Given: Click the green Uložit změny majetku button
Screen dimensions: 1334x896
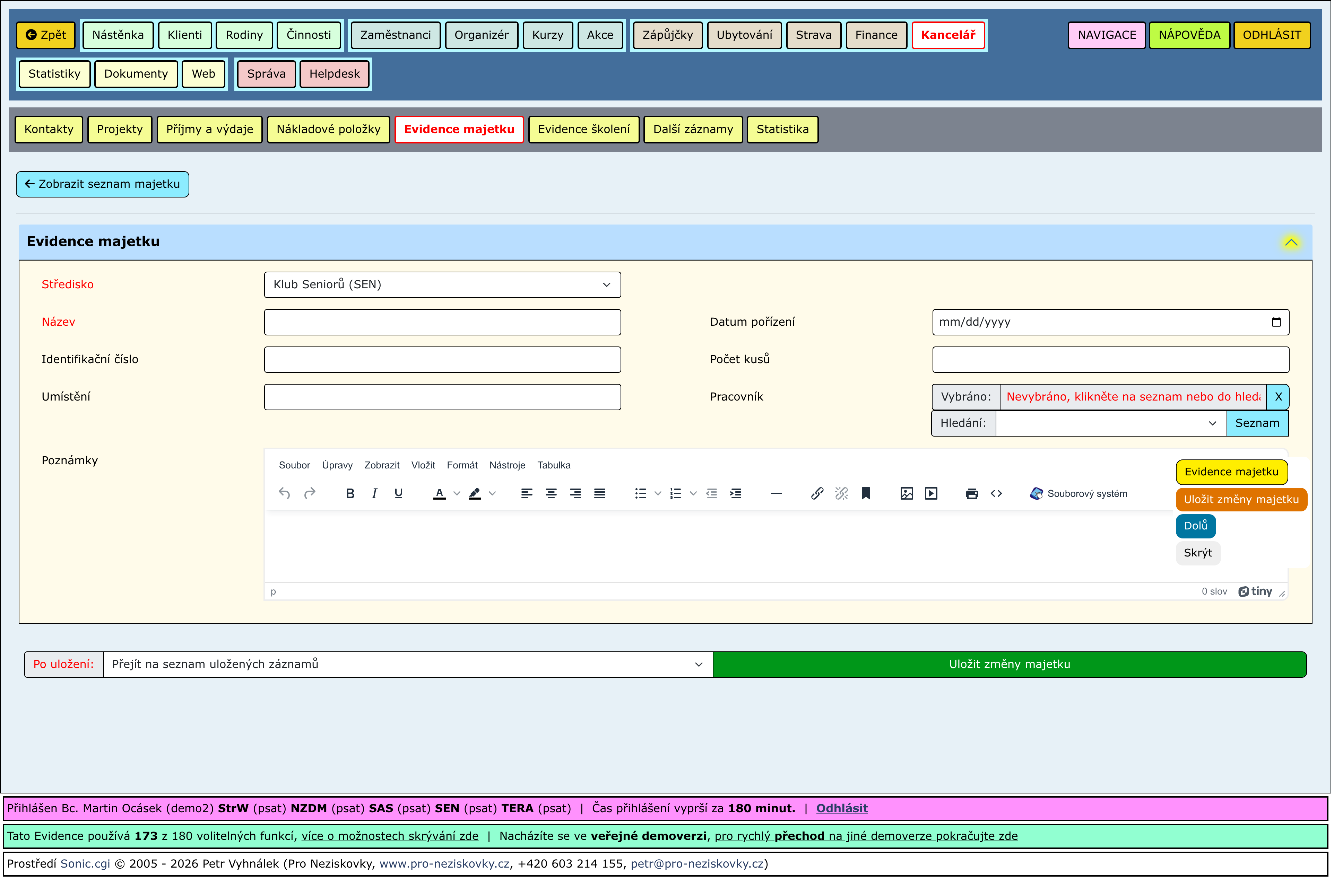Looking at the screenshot, I should click(x=1009, y=665).
